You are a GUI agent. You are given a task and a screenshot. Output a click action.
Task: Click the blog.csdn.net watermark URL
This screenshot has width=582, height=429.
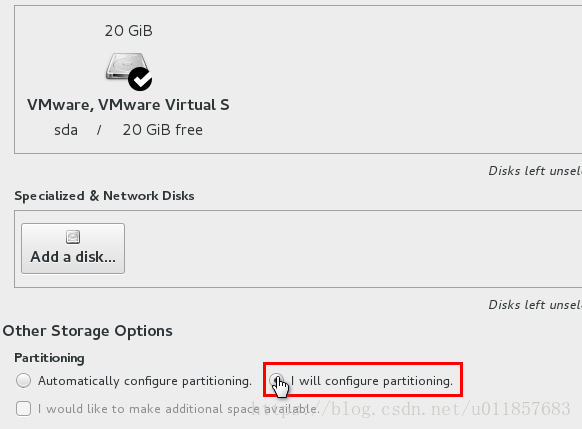(411, 409)
